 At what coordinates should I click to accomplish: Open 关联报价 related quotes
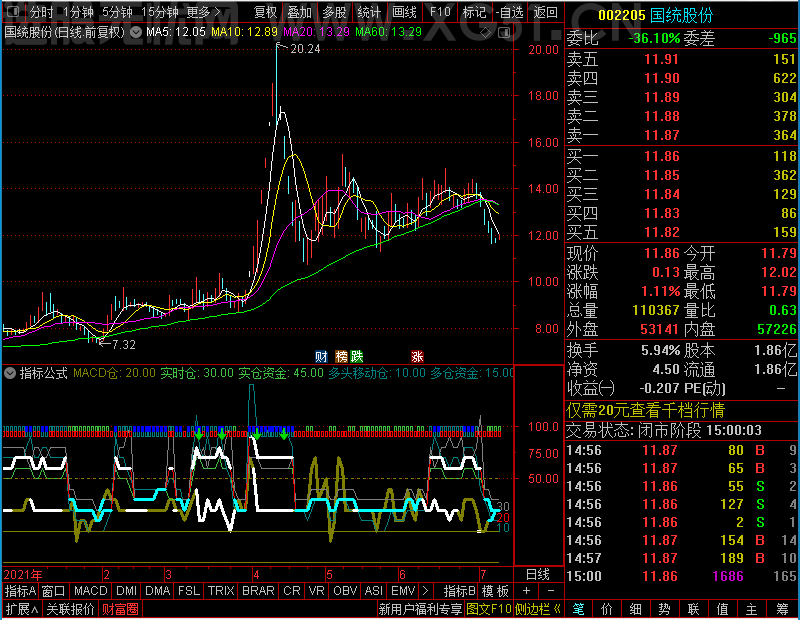click(70, 609)
